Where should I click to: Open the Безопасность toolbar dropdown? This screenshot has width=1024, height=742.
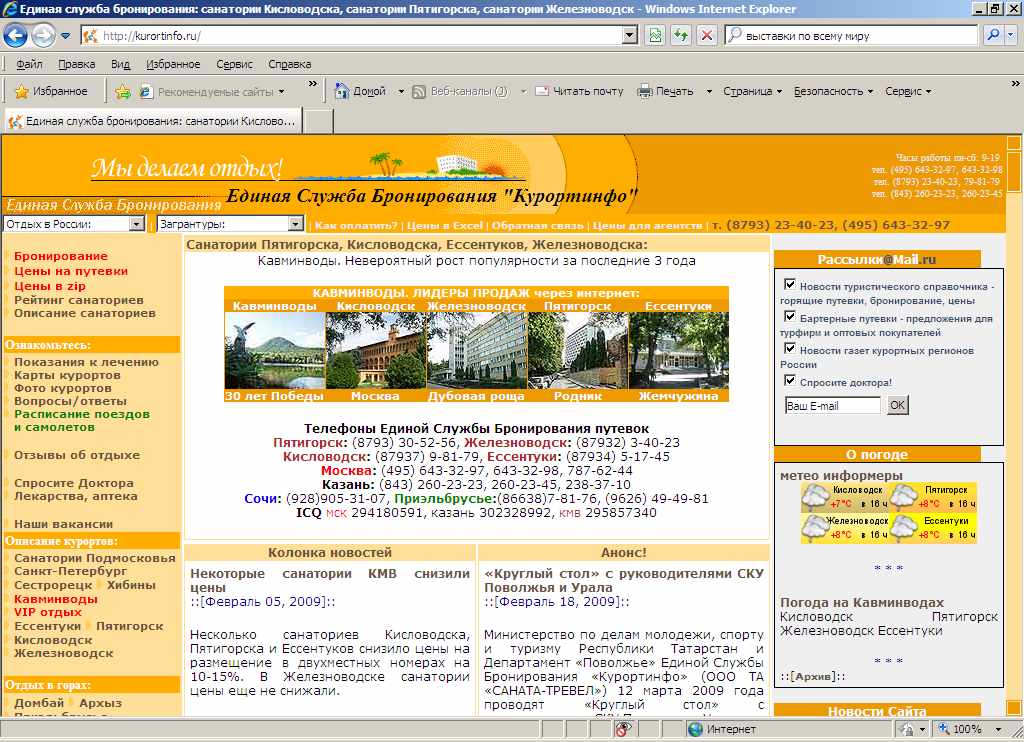coord(833,91)
